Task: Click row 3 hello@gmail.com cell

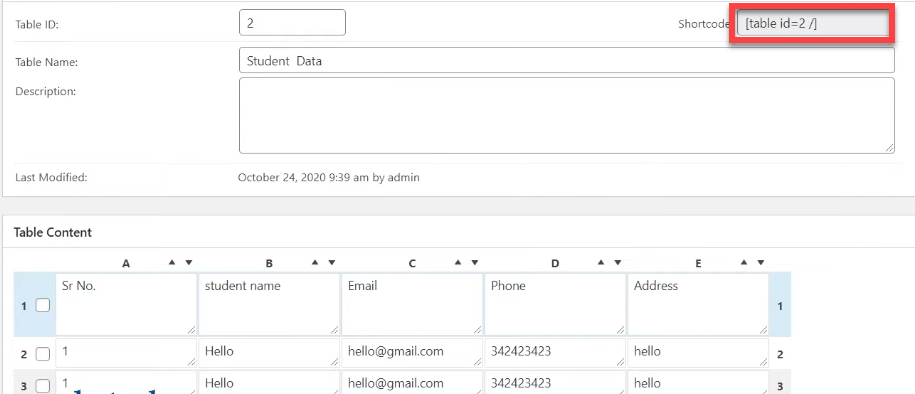Action: pyautogui.click(x=412, y=383)
